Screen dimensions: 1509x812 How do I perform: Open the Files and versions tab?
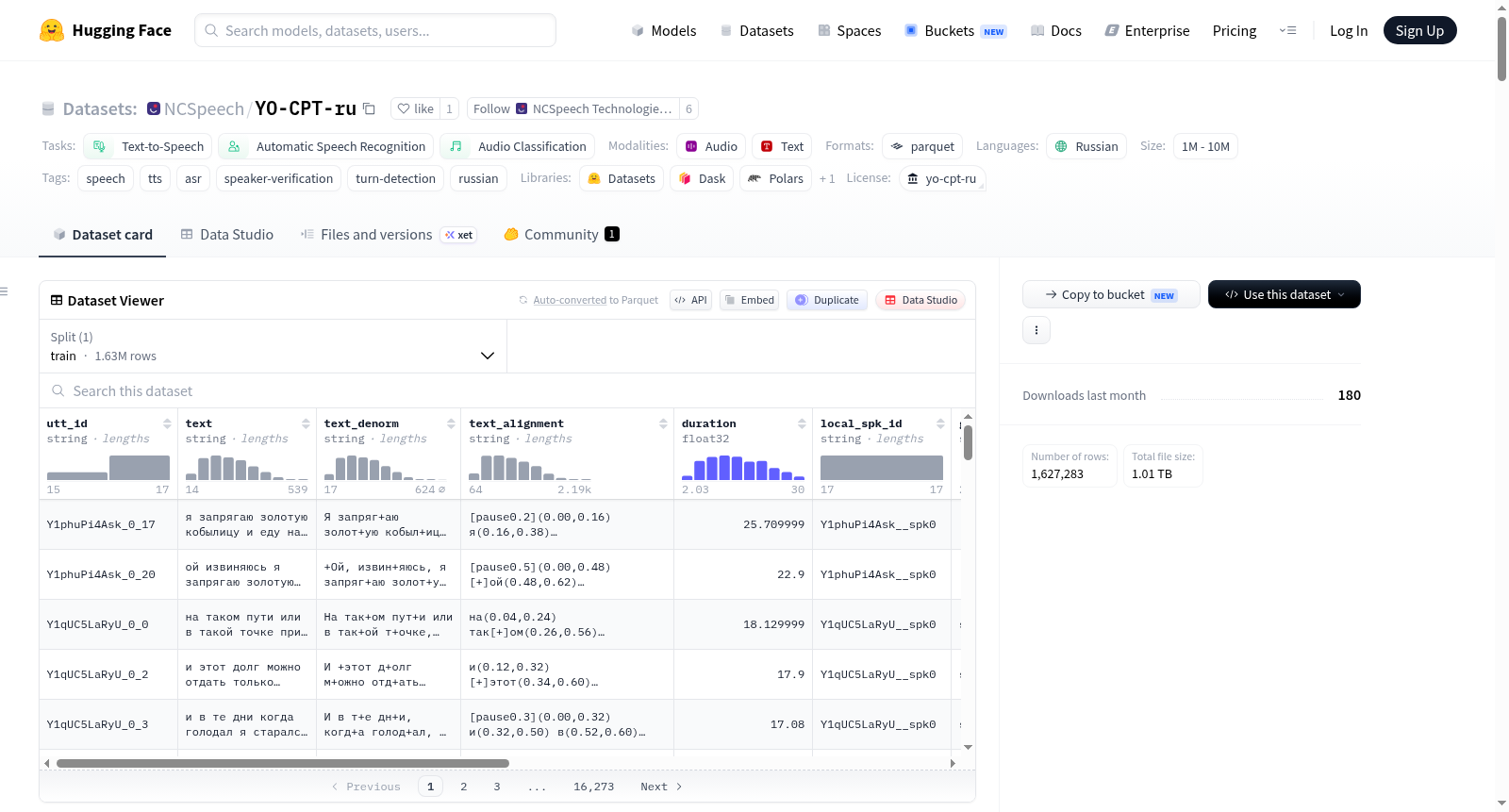pos(389,235)
